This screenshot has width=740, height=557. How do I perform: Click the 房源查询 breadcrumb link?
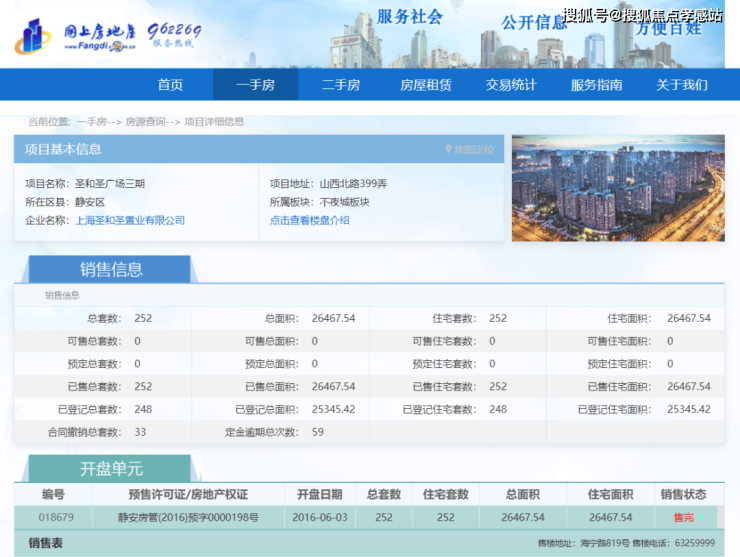145,122
